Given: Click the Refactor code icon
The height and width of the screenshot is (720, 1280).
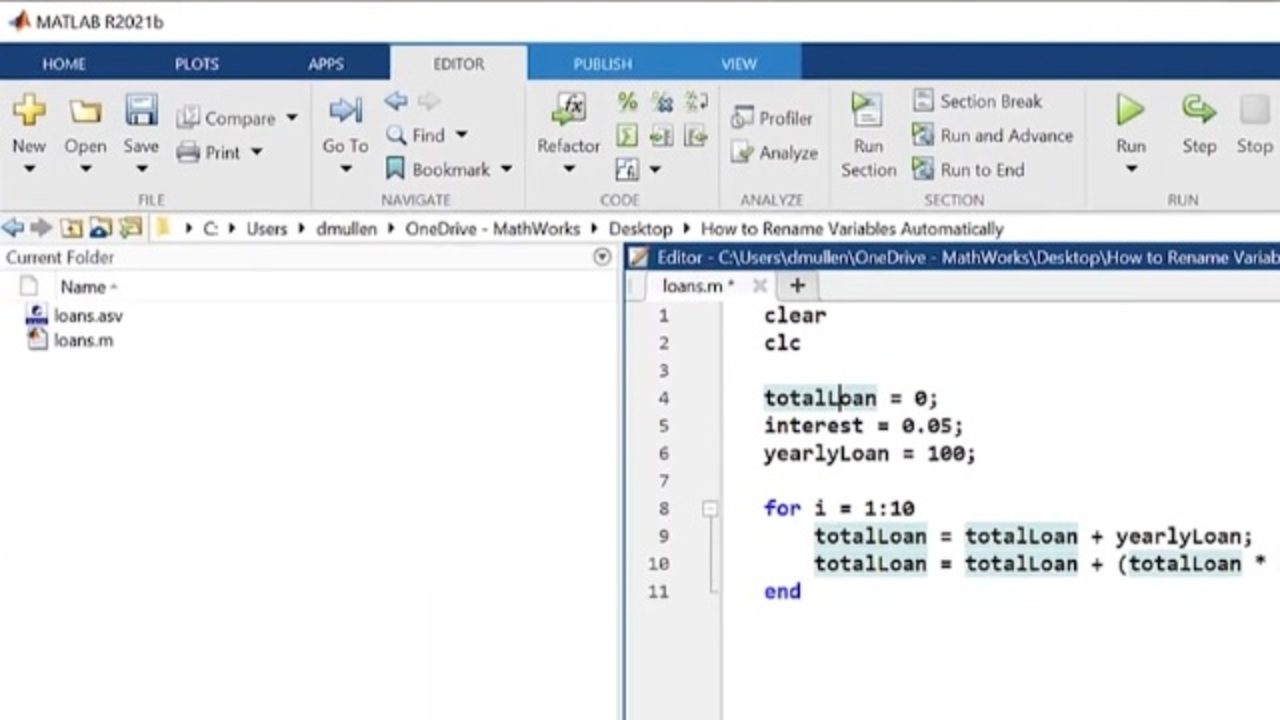Looking at the screenshot, I should point(568,110).
